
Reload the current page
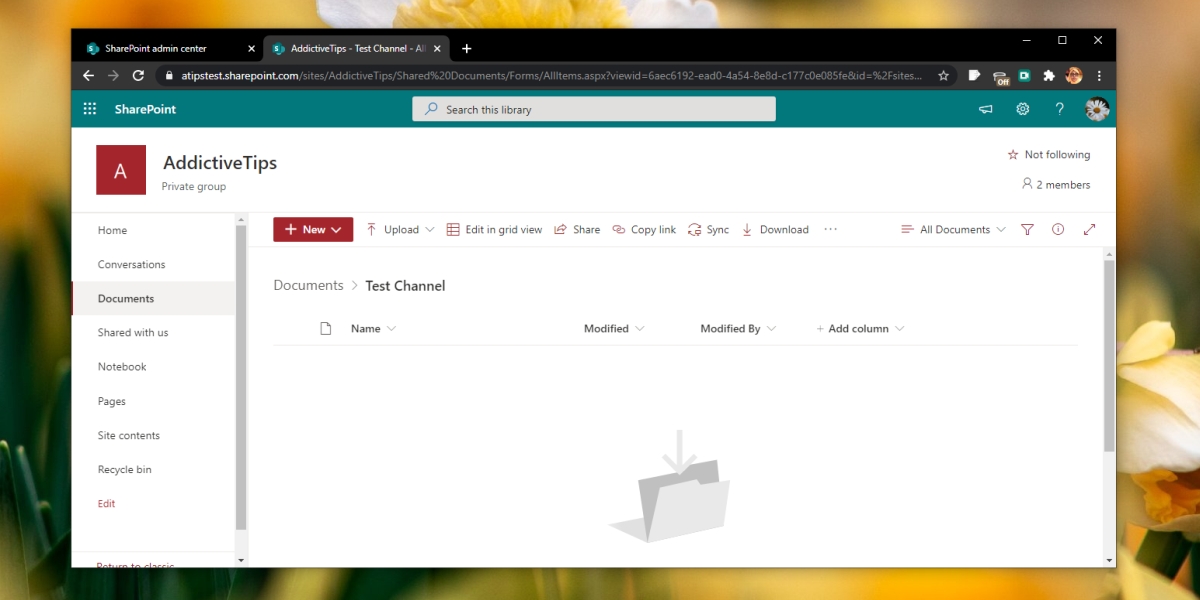pos(139,75)
